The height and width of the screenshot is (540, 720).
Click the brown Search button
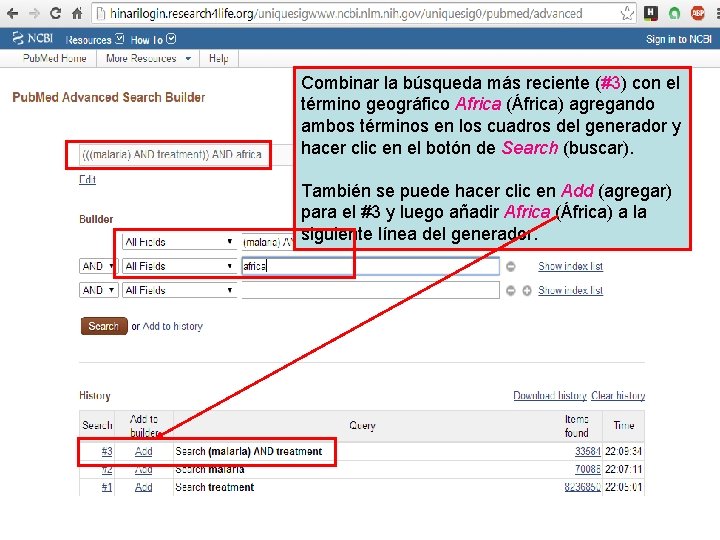click(104, 326)
